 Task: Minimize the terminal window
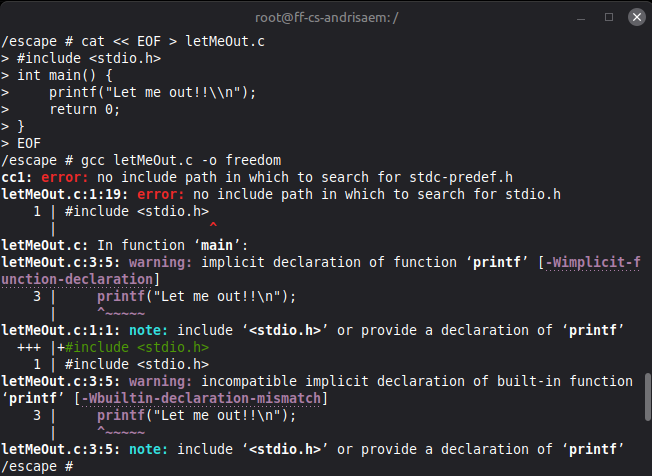tap(581, 18)
